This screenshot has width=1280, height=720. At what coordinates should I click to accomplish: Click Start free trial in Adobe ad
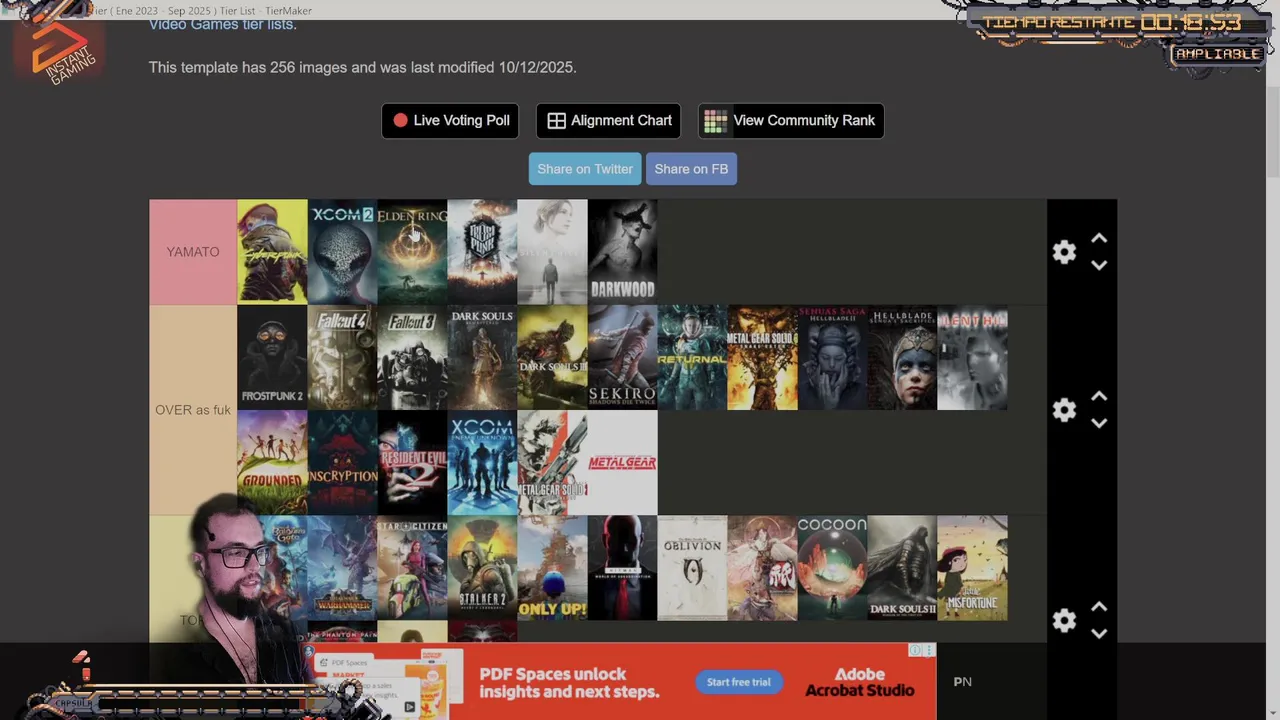coord(739,682)
